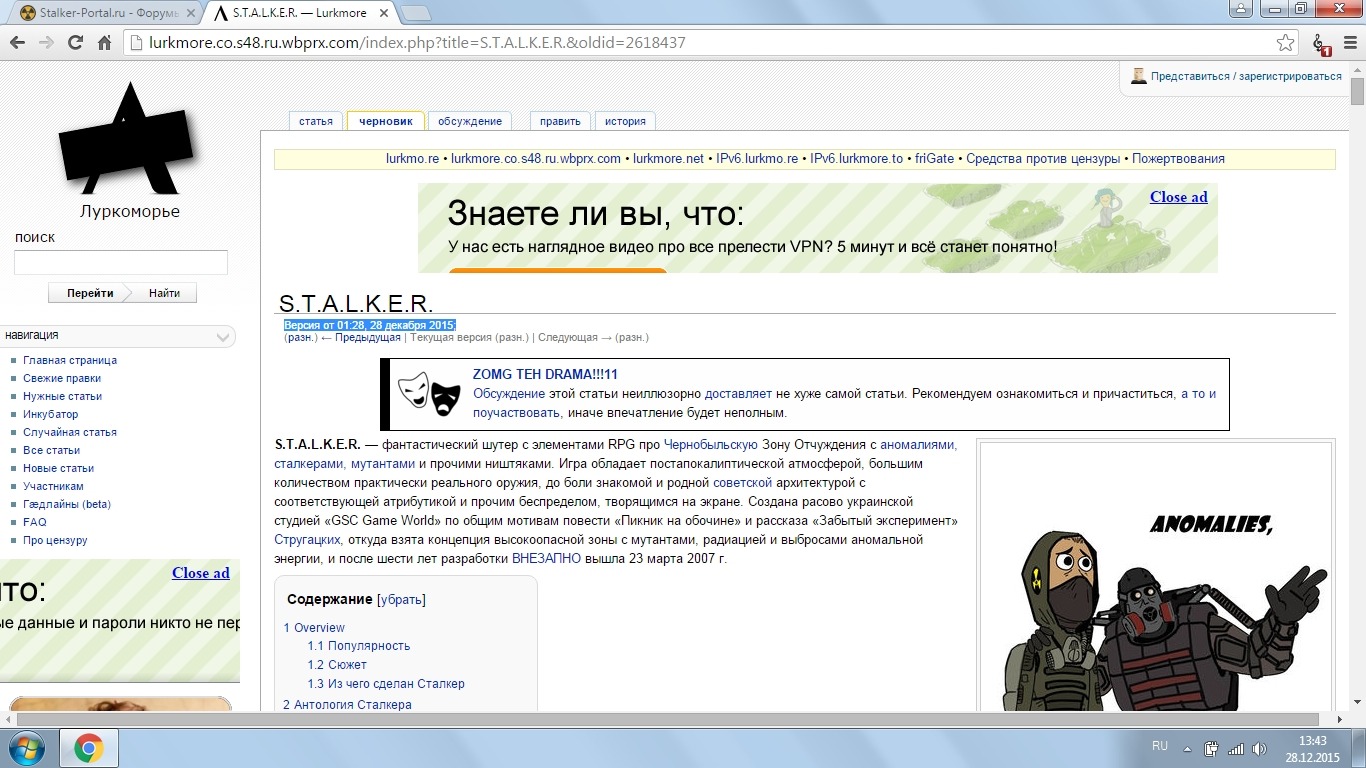1366x768 pixels.
Task: Open the история tab
Action: [625, 121]
